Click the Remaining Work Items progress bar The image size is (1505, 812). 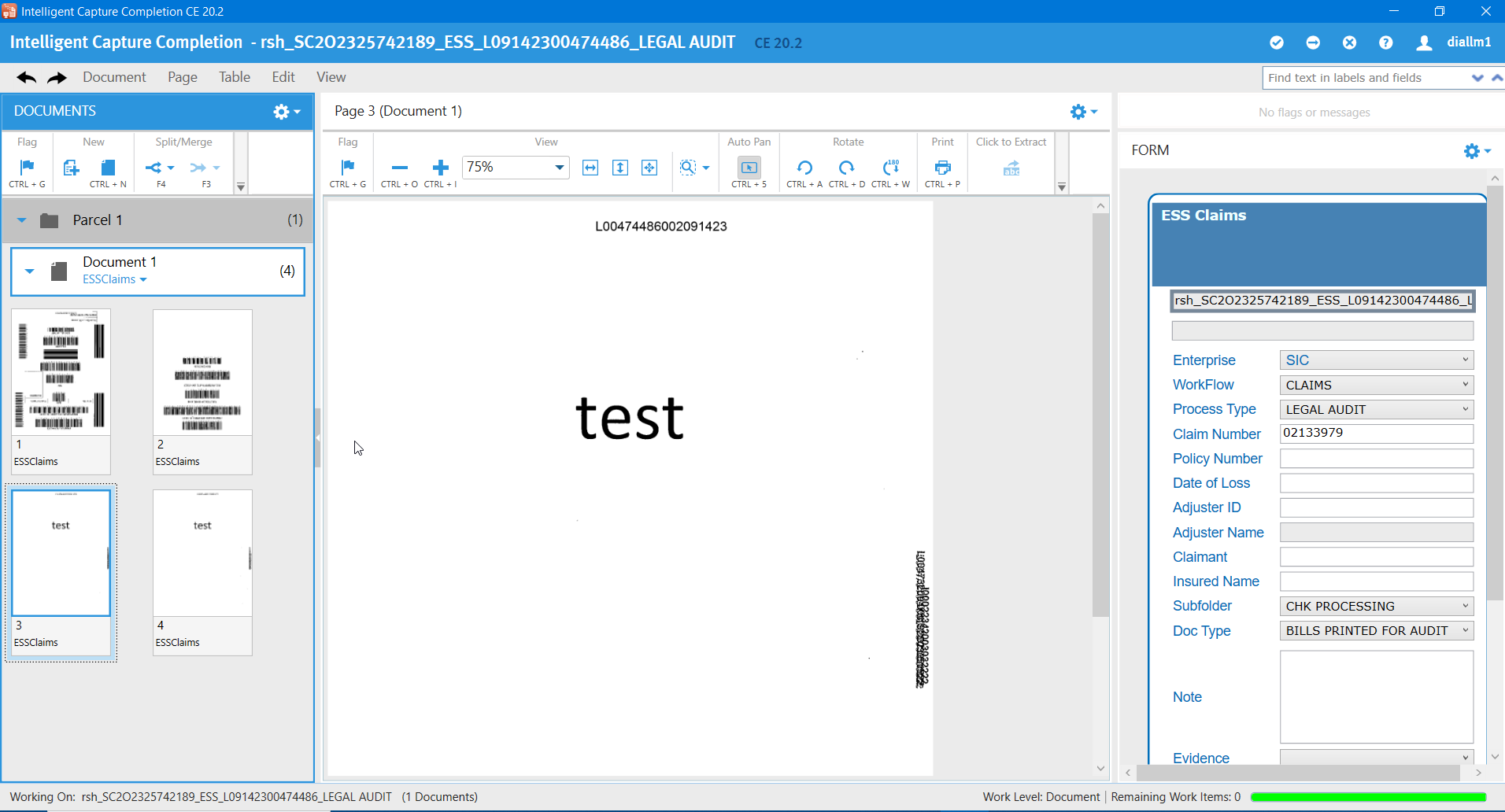[1368, 796]
